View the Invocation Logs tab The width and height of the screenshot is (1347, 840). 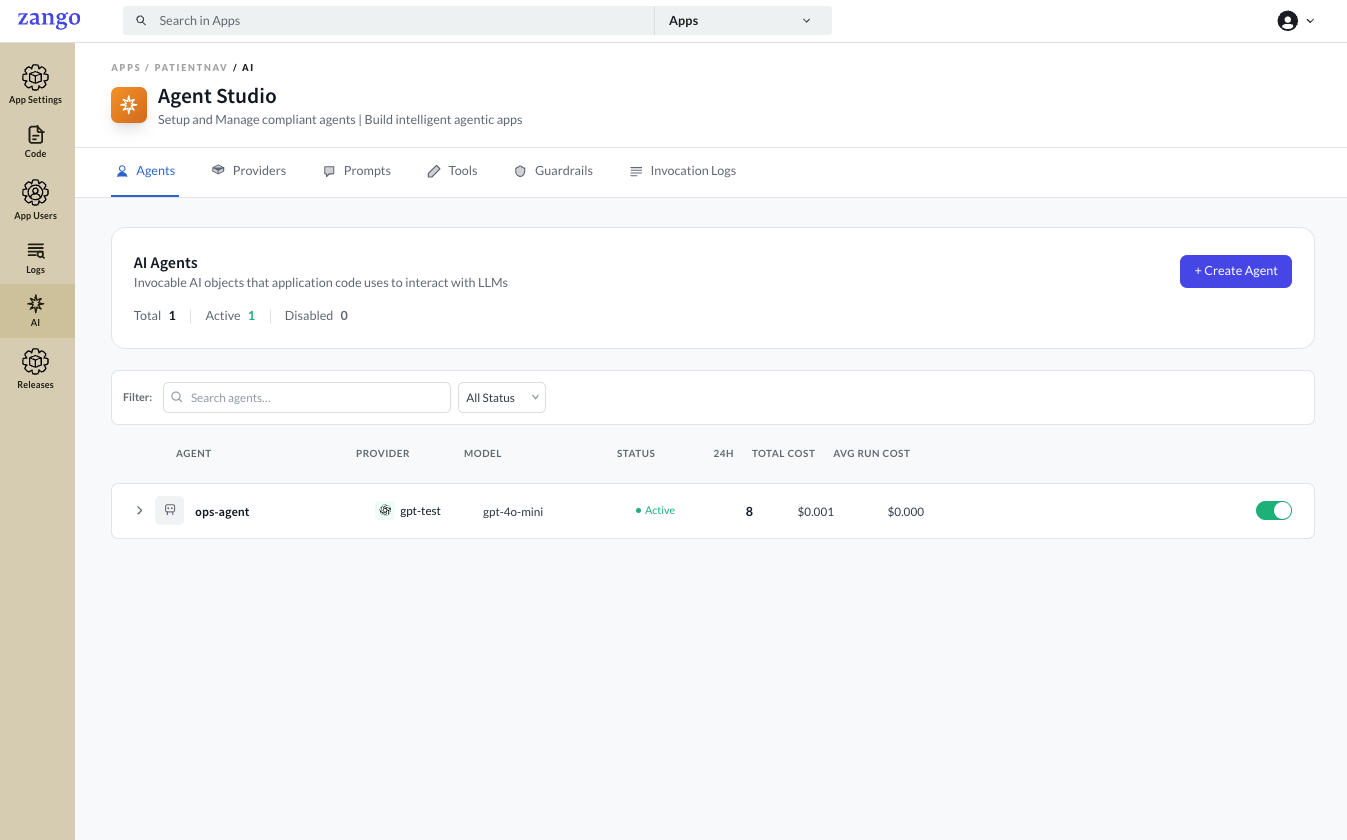(x=683, y=171)
